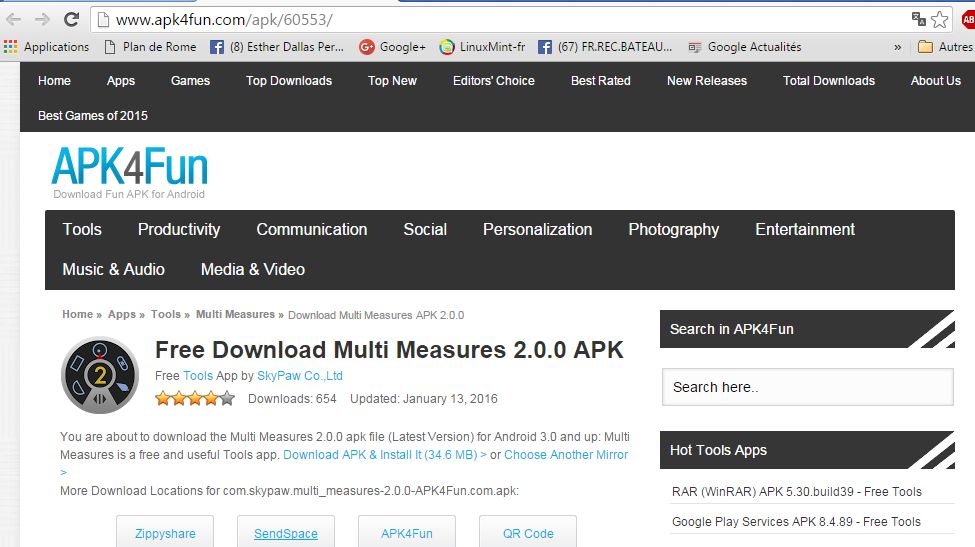Open the Games menu item

coord(190,81)
